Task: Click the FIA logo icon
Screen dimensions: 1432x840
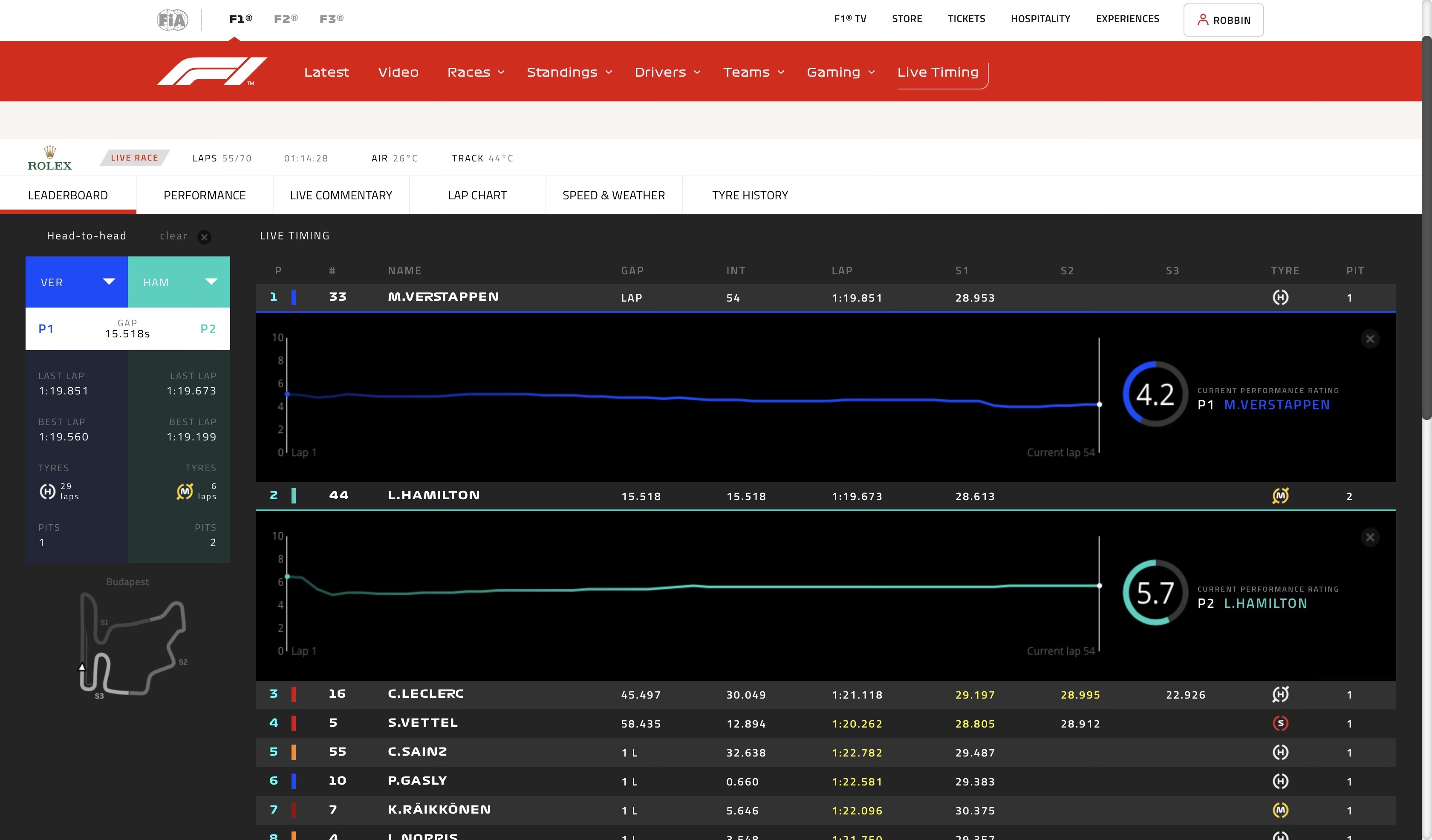Action: coord(173,20)
